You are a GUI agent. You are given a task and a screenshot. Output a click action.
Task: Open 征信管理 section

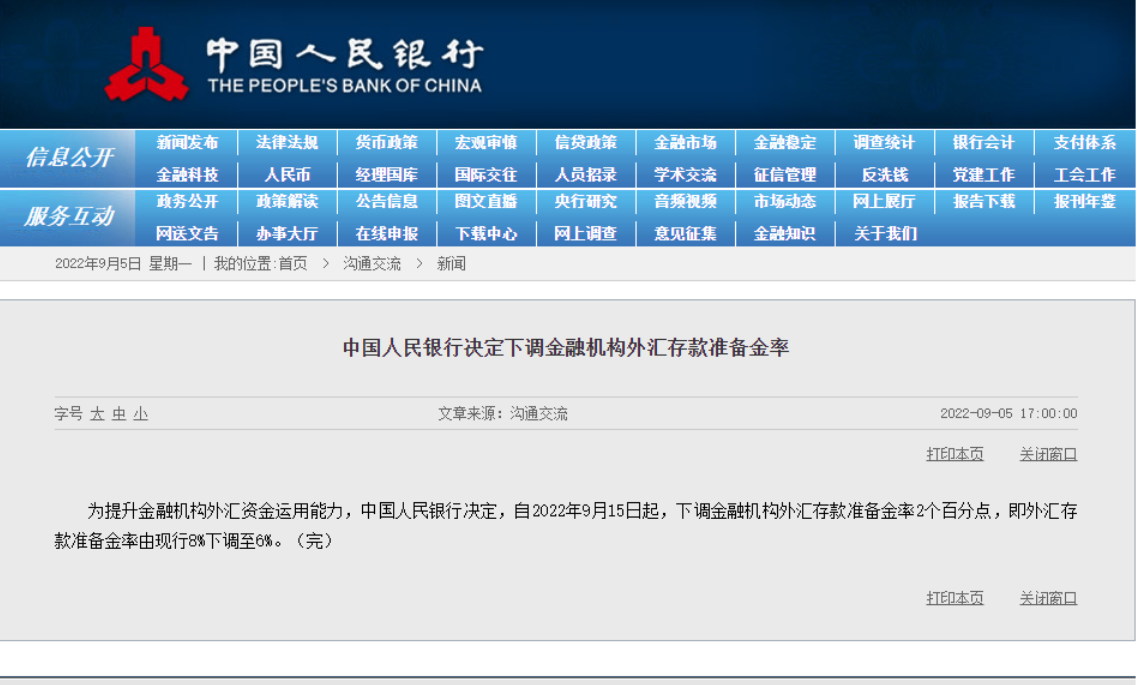[x=785, y=174]
